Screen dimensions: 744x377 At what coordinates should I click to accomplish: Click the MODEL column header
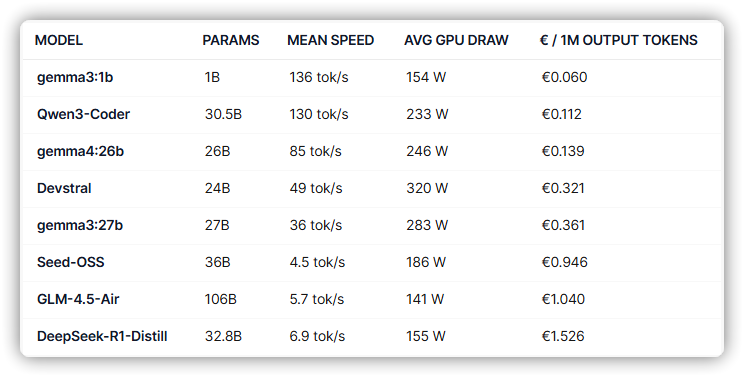point(59,40)
